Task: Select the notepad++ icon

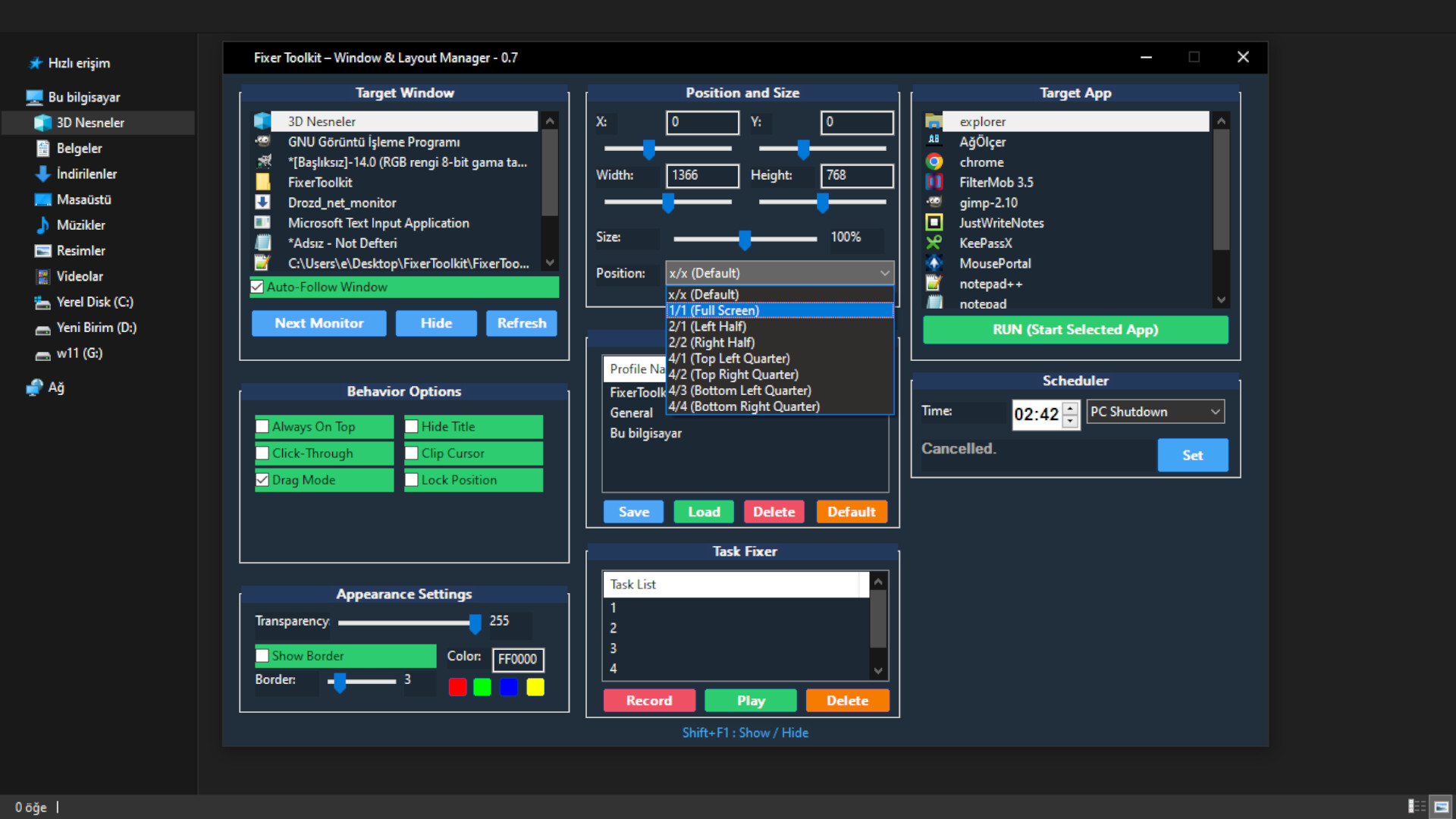Action: coord(934,284)
